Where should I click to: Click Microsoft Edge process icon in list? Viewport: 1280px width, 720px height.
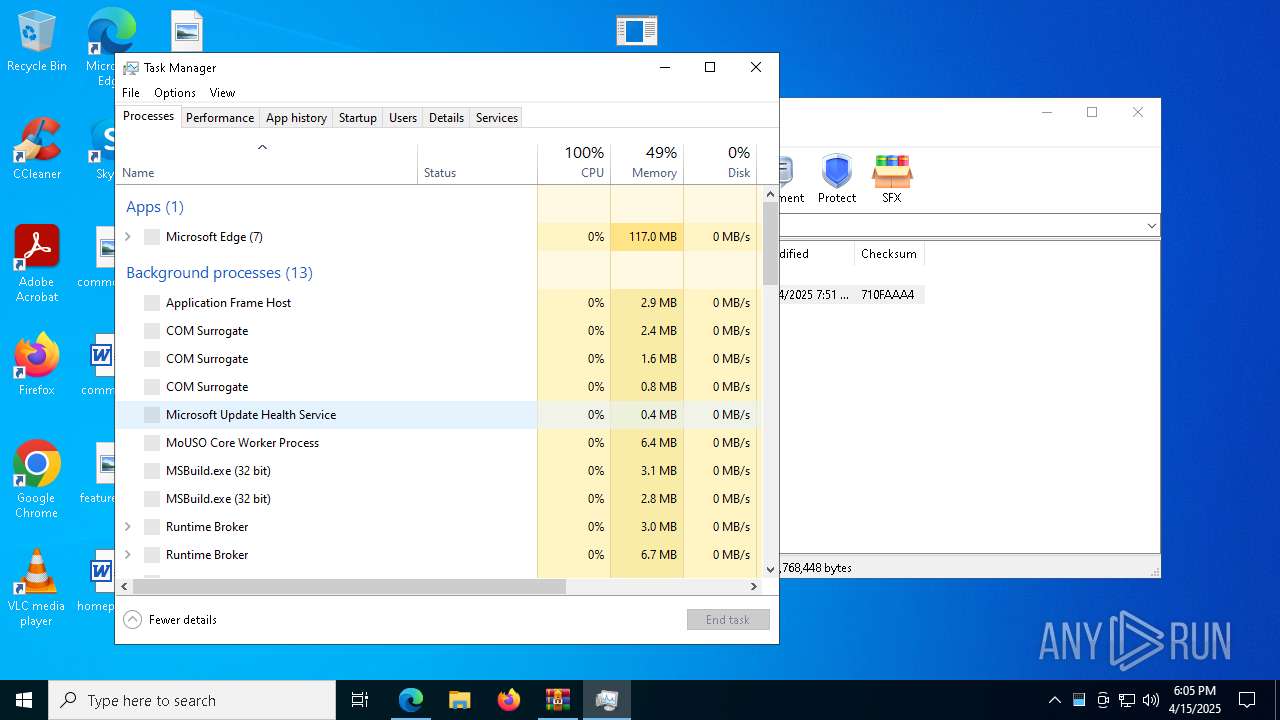point(152,237)
